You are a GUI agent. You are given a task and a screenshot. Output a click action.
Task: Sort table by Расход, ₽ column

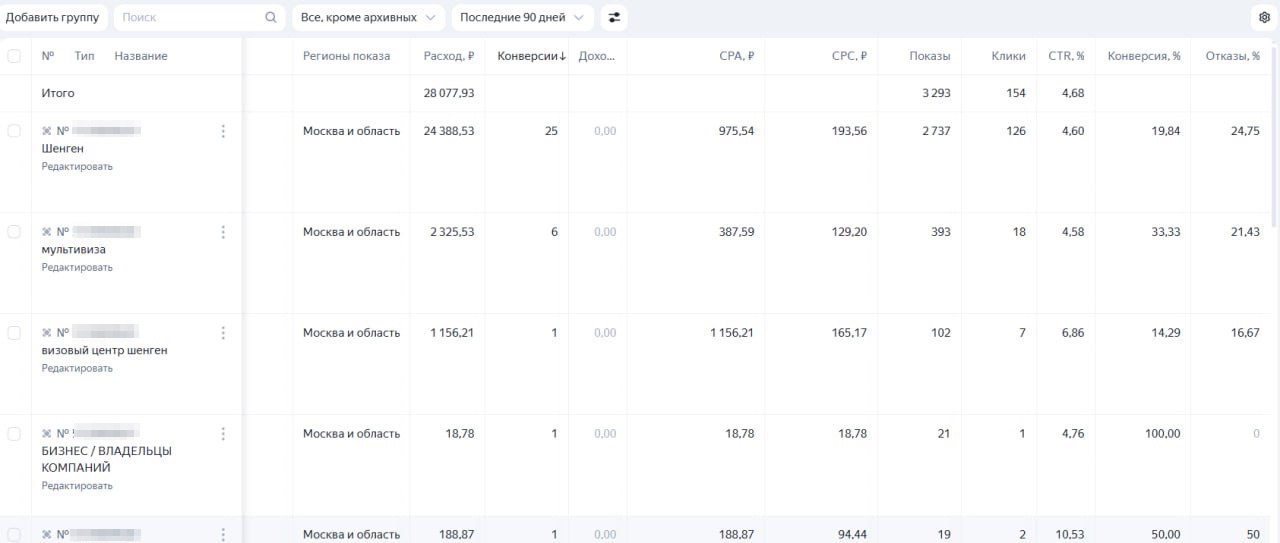click(x=448, y=56)
